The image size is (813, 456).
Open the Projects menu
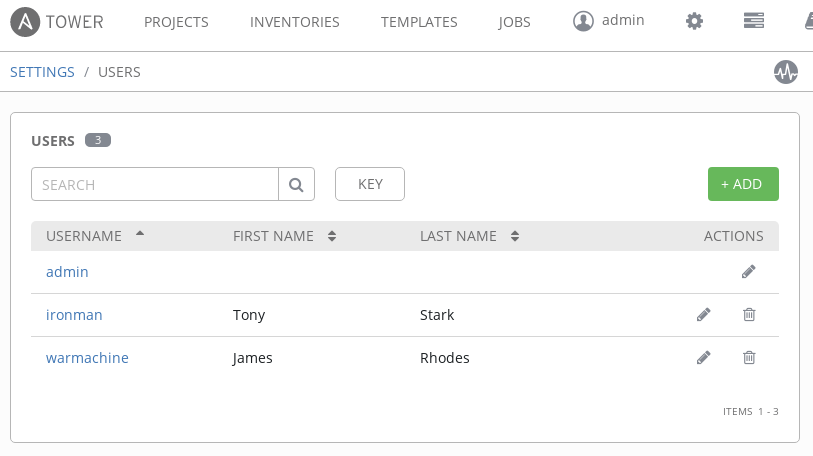coord(176,21)
